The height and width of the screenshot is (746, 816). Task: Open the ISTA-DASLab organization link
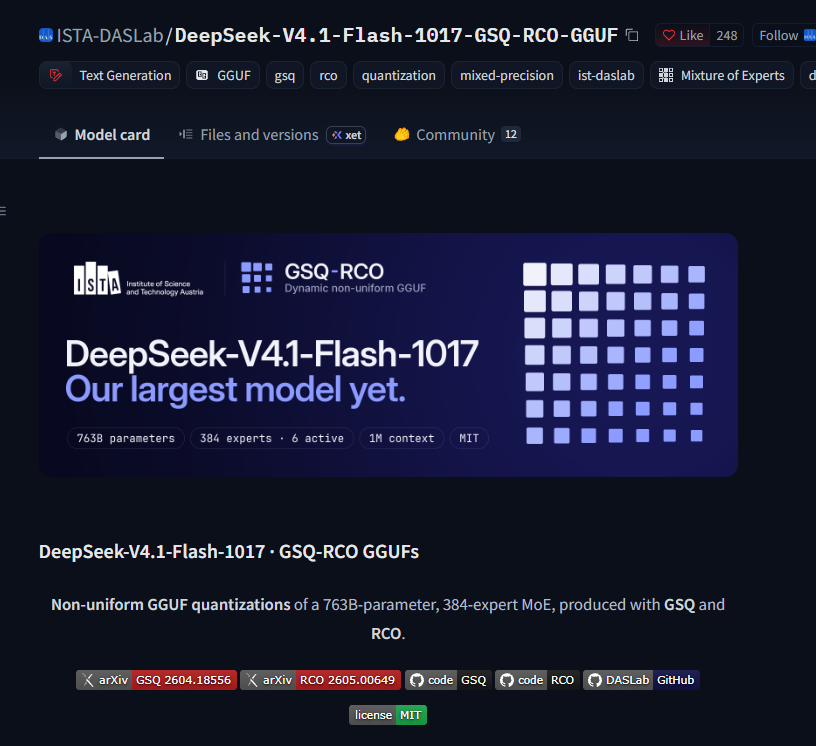pos(110,35)
